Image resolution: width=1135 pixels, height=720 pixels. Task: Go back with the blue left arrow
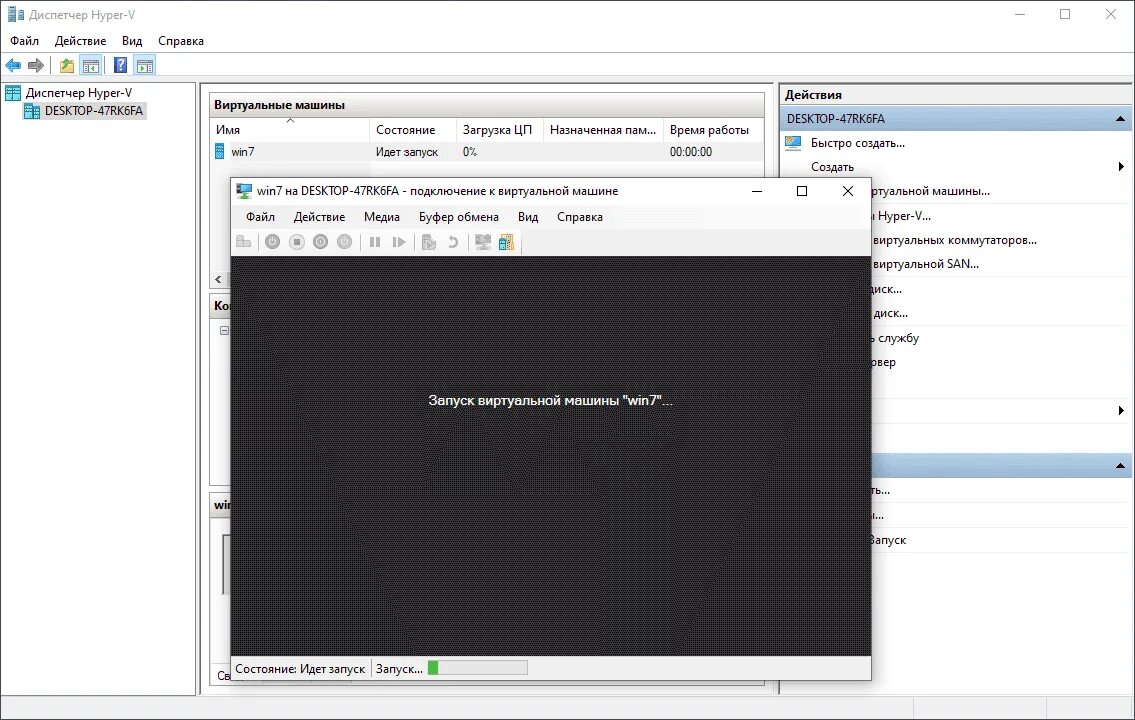[x=13, y=66]
